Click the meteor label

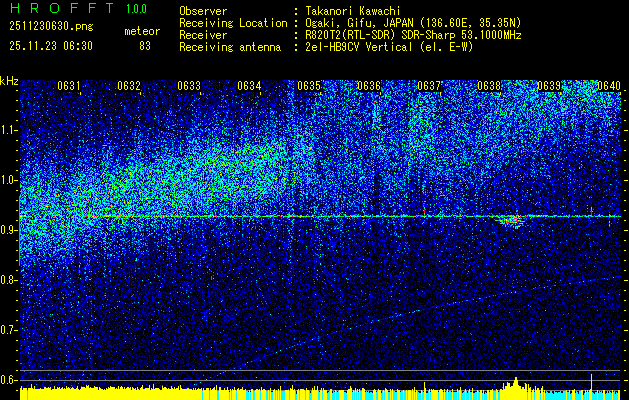142,31
